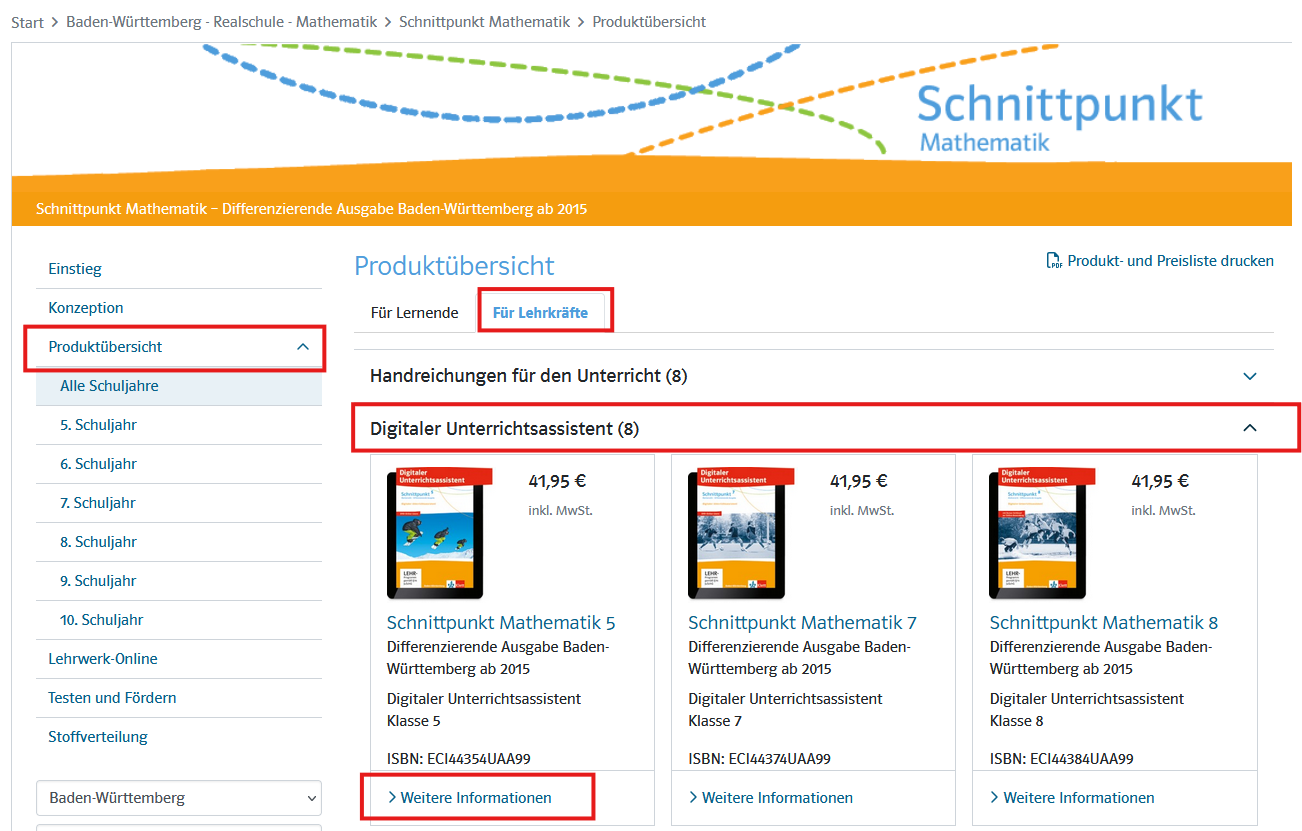Click the Produktübersicht page heading
The height and width of the screenshot is (831, 1302).
pos(454,266)
